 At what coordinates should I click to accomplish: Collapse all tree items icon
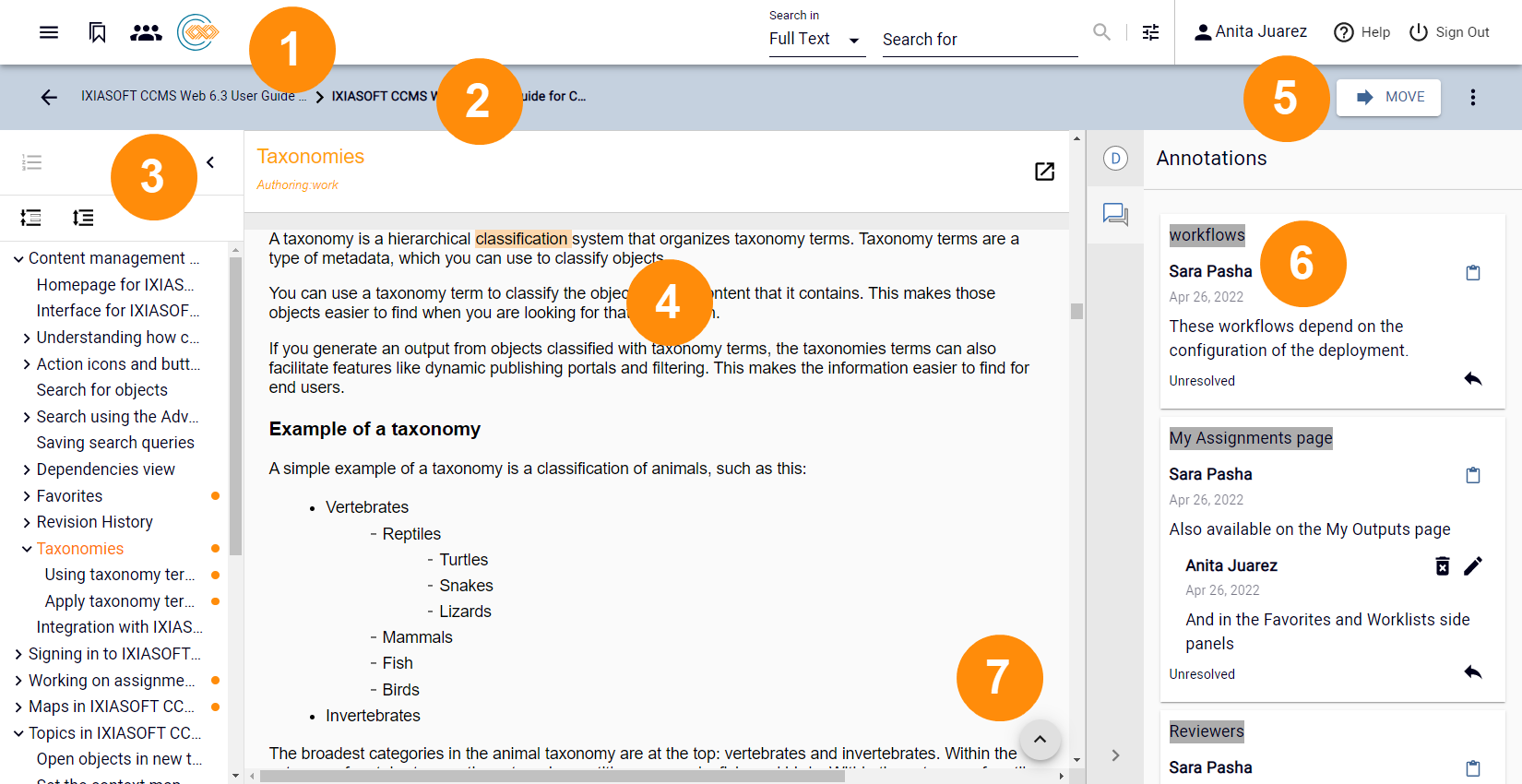[31, 218]
